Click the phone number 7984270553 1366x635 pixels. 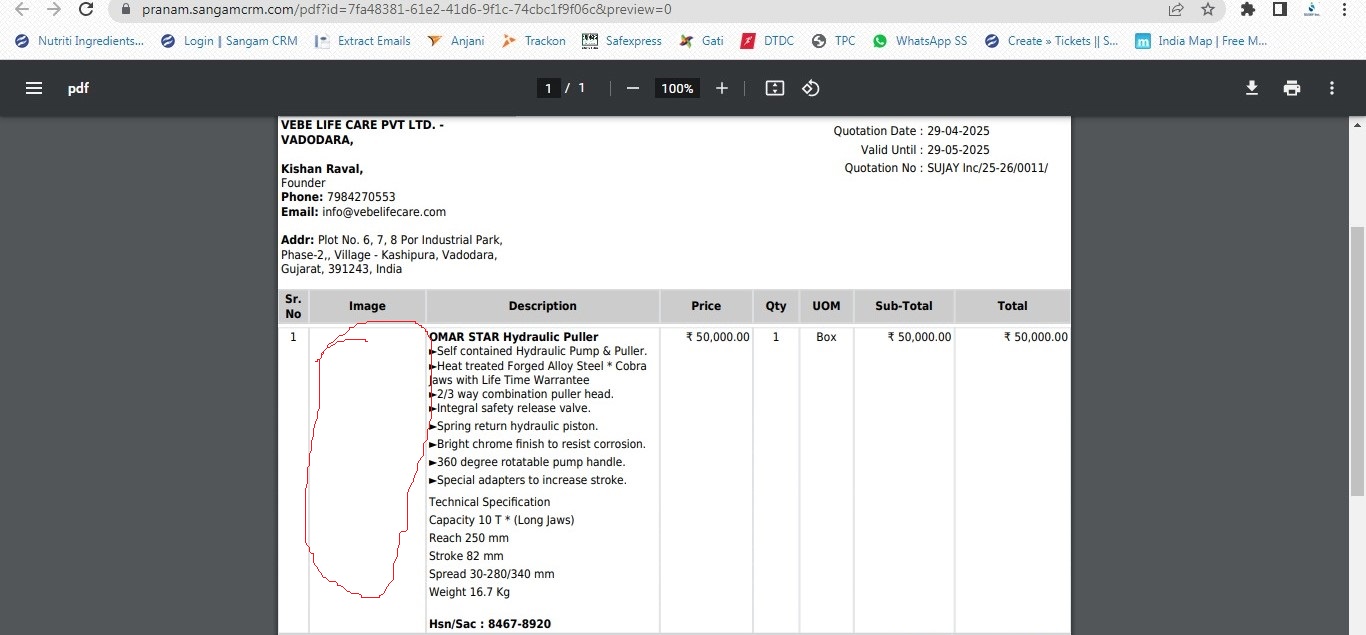(x=361, y=197)
